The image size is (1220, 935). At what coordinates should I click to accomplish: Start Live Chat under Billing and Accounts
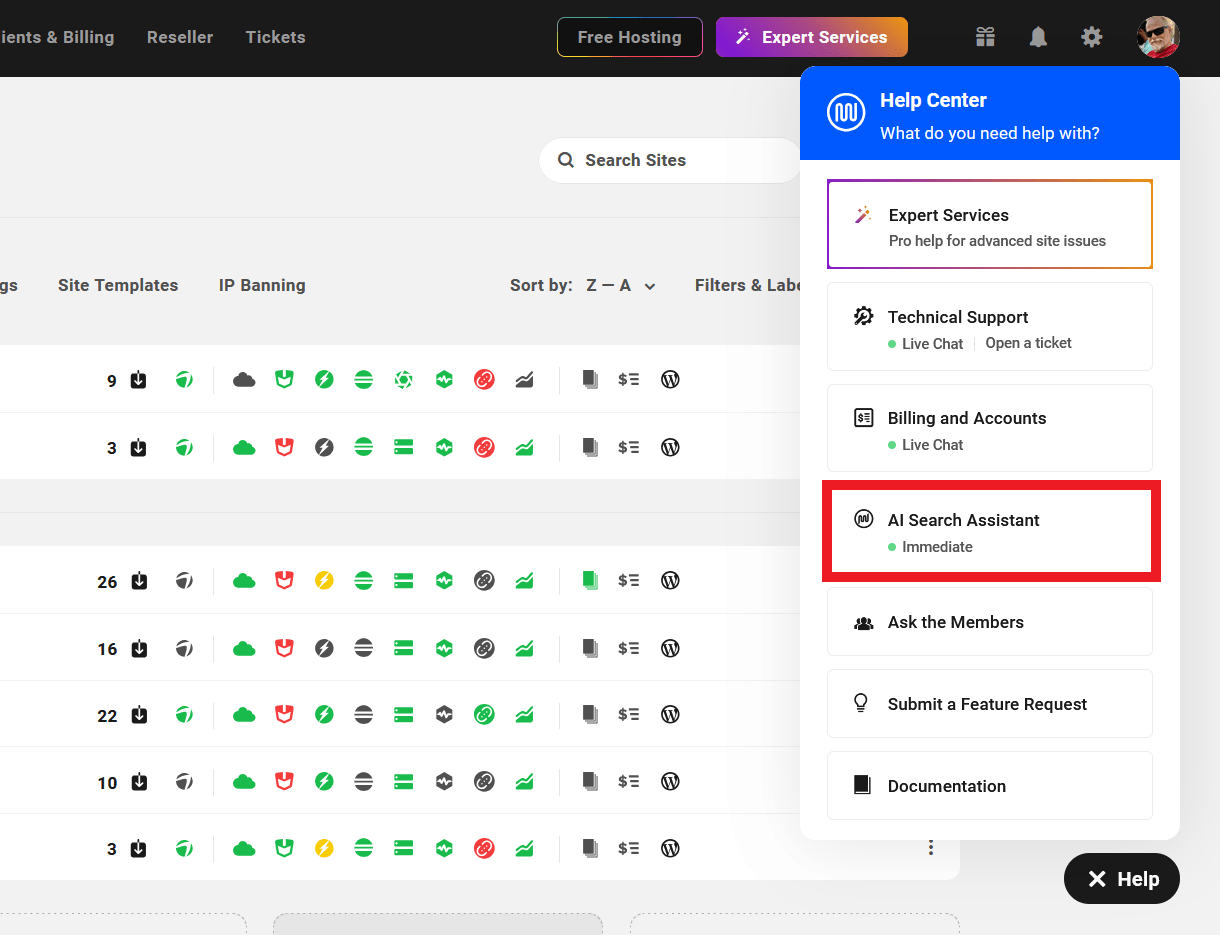pos(926,445)
